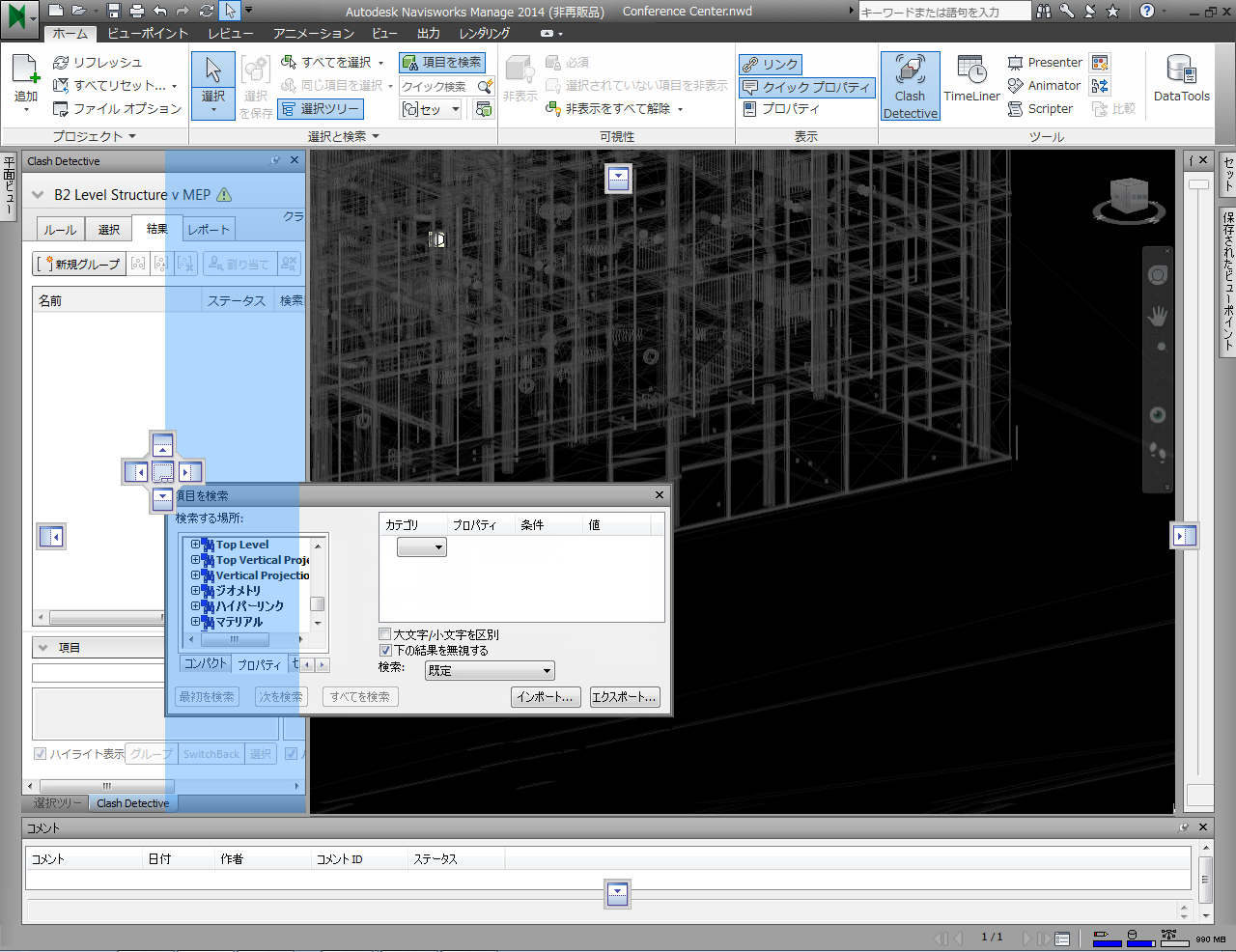The width and height of the screenshot is (1236, 952).
Task: Launch the TimeLiner tool
Action: [x=971, y=79]
